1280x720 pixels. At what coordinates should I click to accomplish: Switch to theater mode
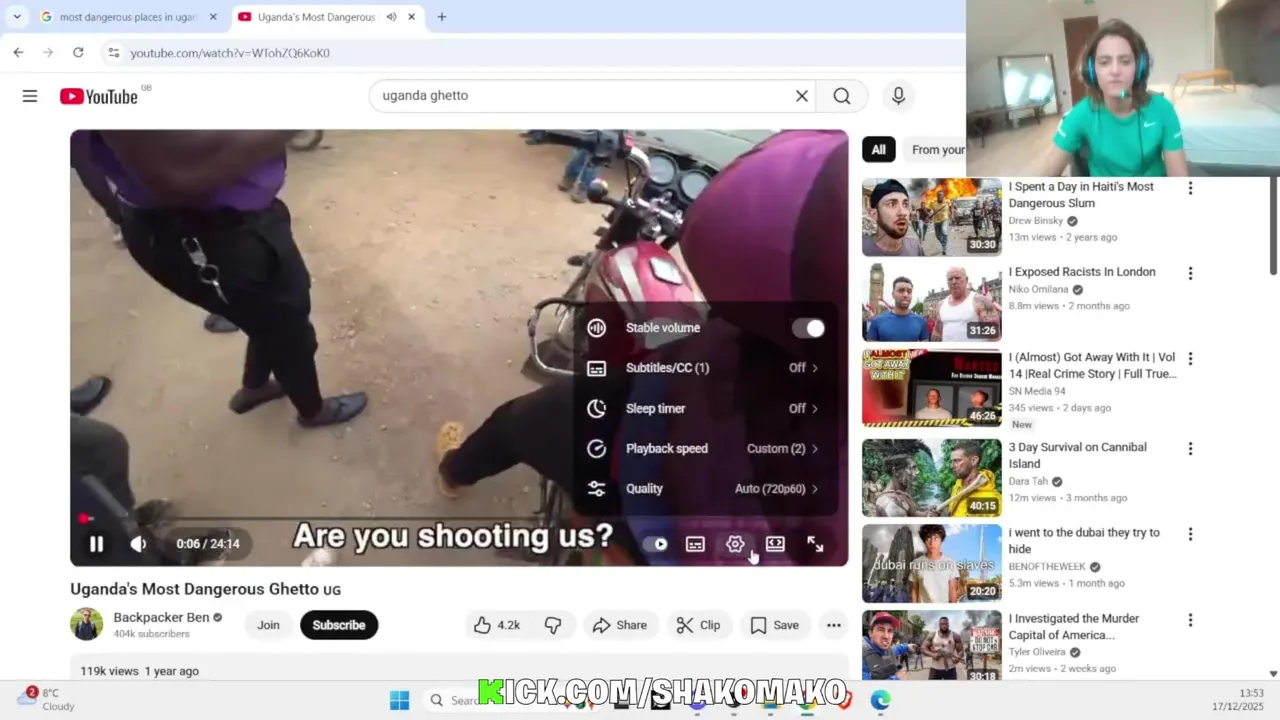point(775,544)
